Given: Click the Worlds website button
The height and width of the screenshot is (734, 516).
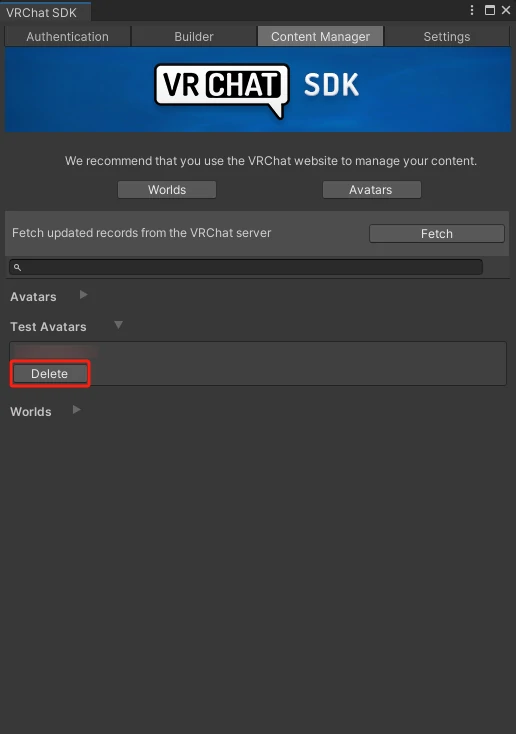Looking at the screenshot, I should [x=167, y=190].
